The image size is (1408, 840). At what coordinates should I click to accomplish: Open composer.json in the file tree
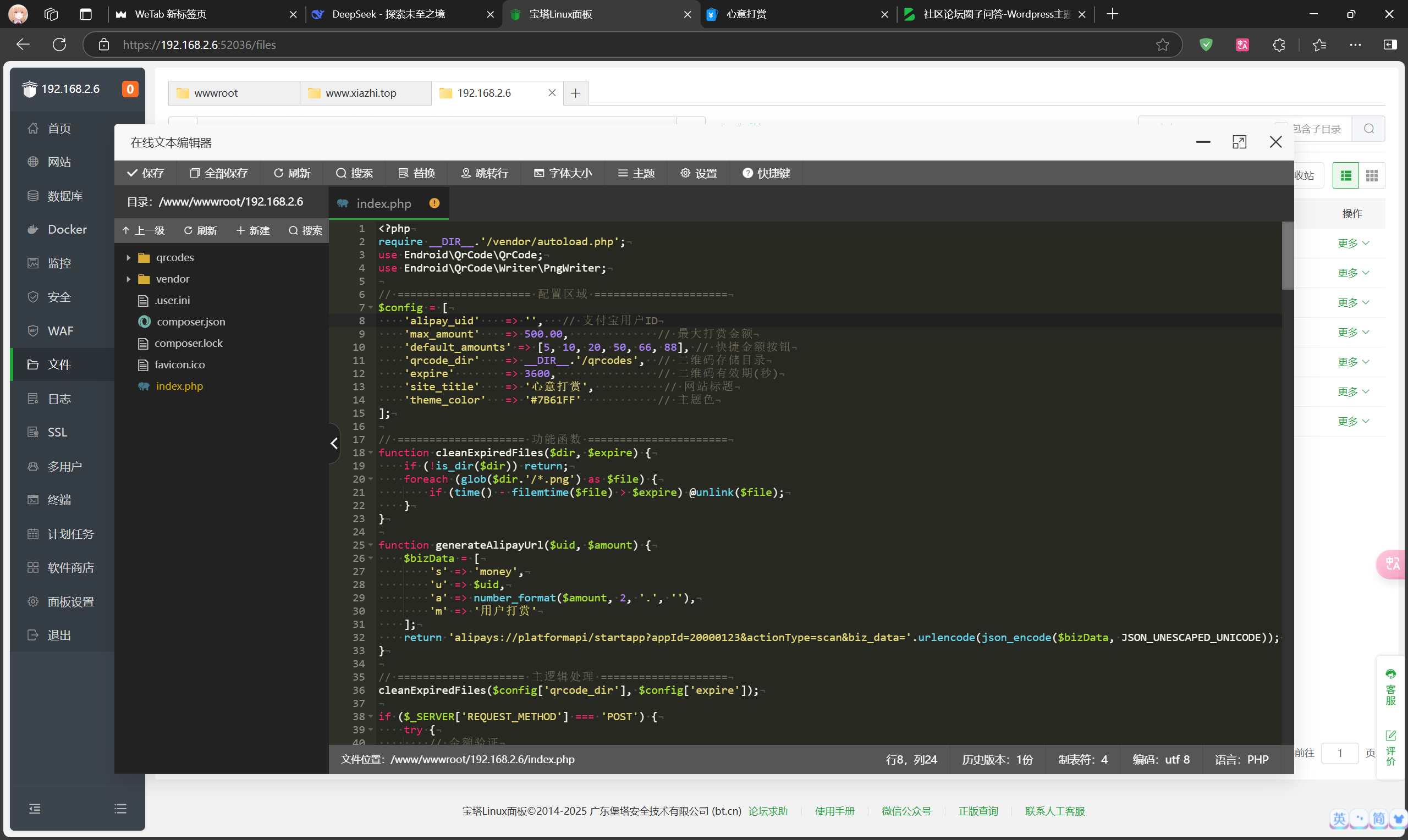tap(190, 322)
